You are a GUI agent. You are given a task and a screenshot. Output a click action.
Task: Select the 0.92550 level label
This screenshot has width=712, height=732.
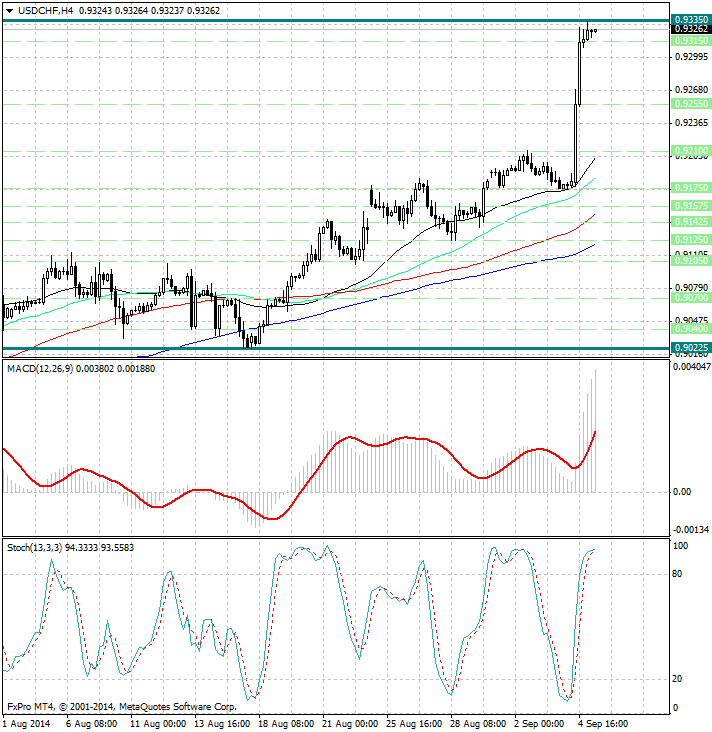(x=691, y=104)
